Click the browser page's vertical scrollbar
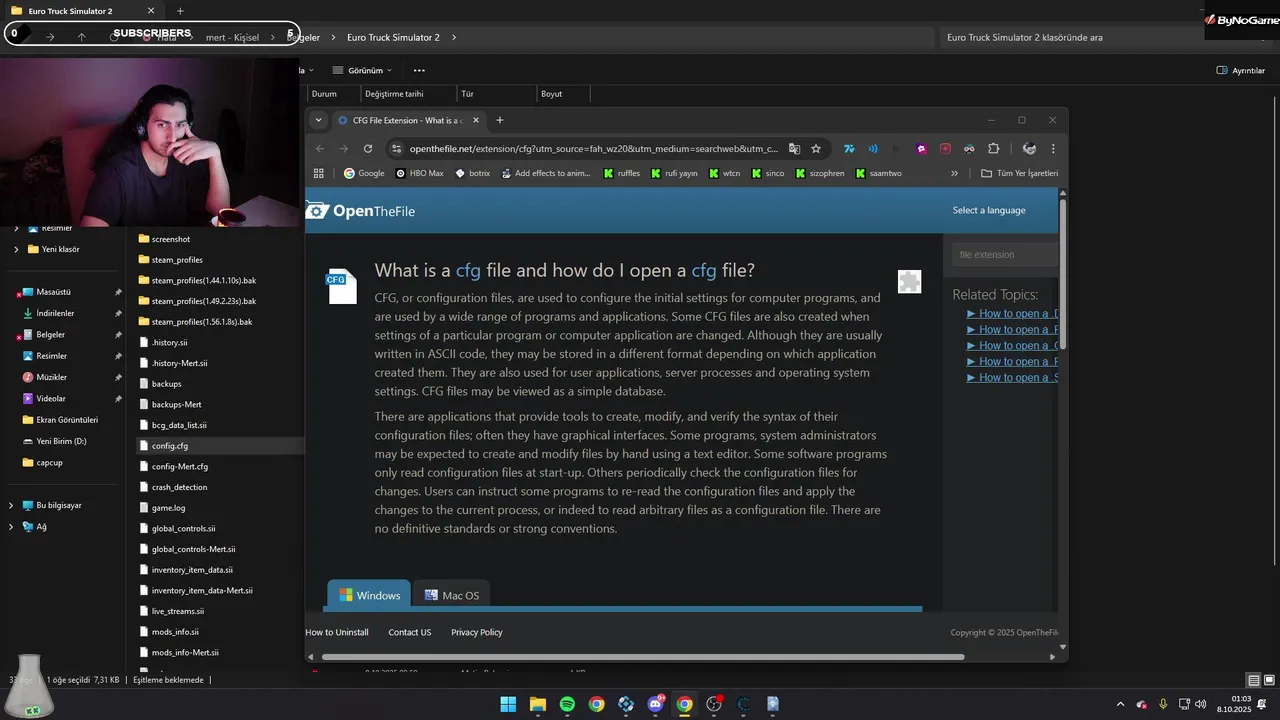The width and height of the screenshot is (1280, 720). pos(1063,275)
